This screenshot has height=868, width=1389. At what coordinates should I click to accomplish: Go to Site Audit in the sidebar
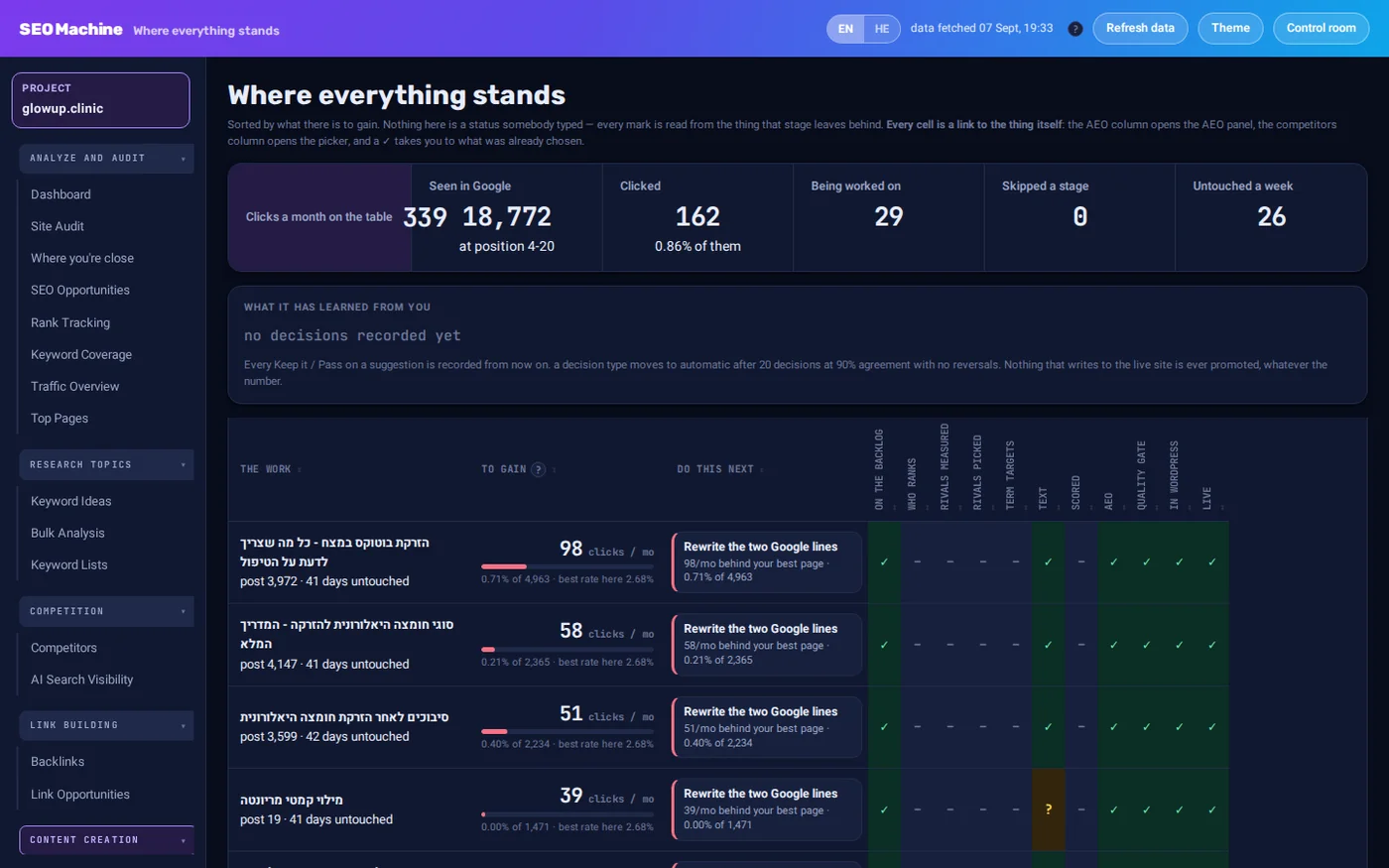[x=58, y=226]
